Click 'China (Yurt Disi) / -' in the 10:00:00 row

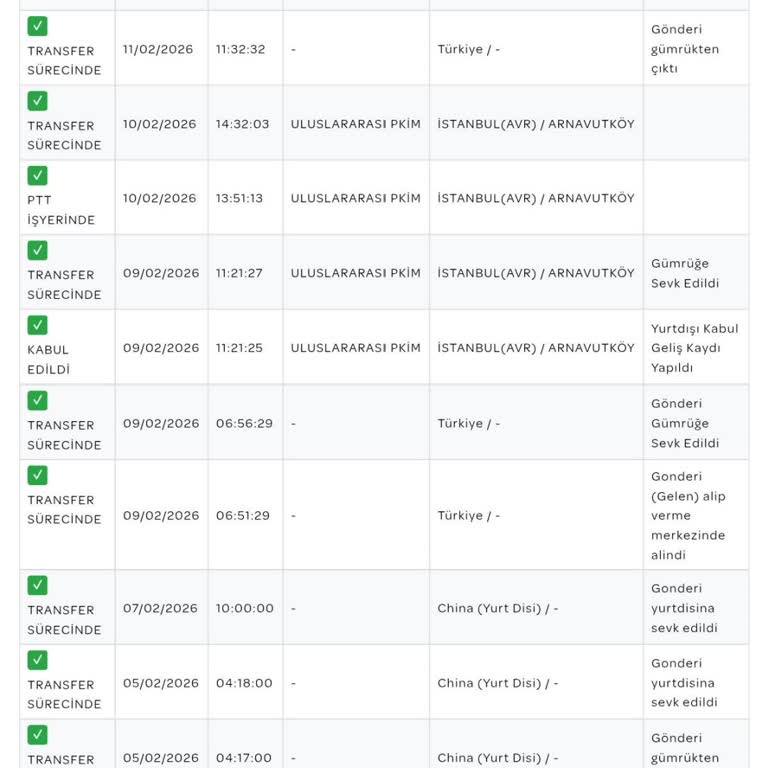(497, 608)
